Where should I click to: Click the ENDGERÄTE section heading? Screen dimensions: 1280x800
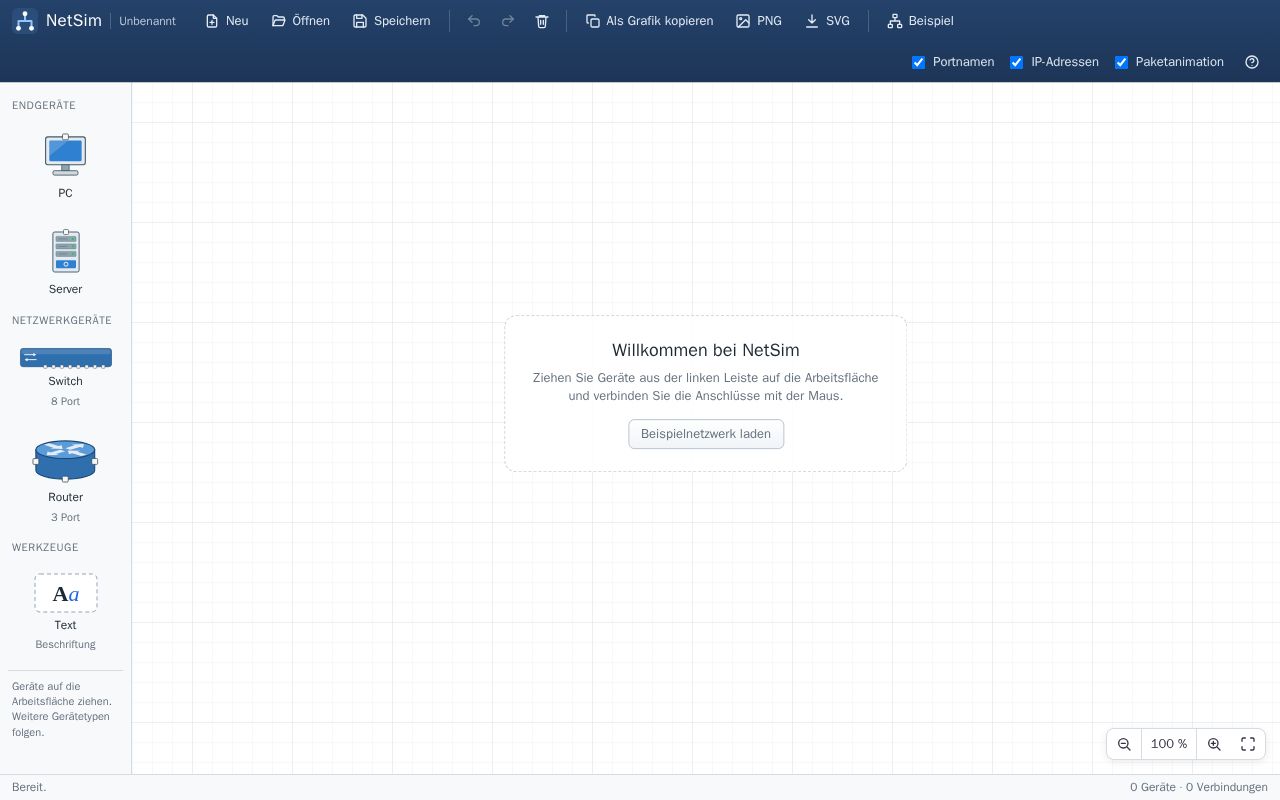click(x=44, y=105)
